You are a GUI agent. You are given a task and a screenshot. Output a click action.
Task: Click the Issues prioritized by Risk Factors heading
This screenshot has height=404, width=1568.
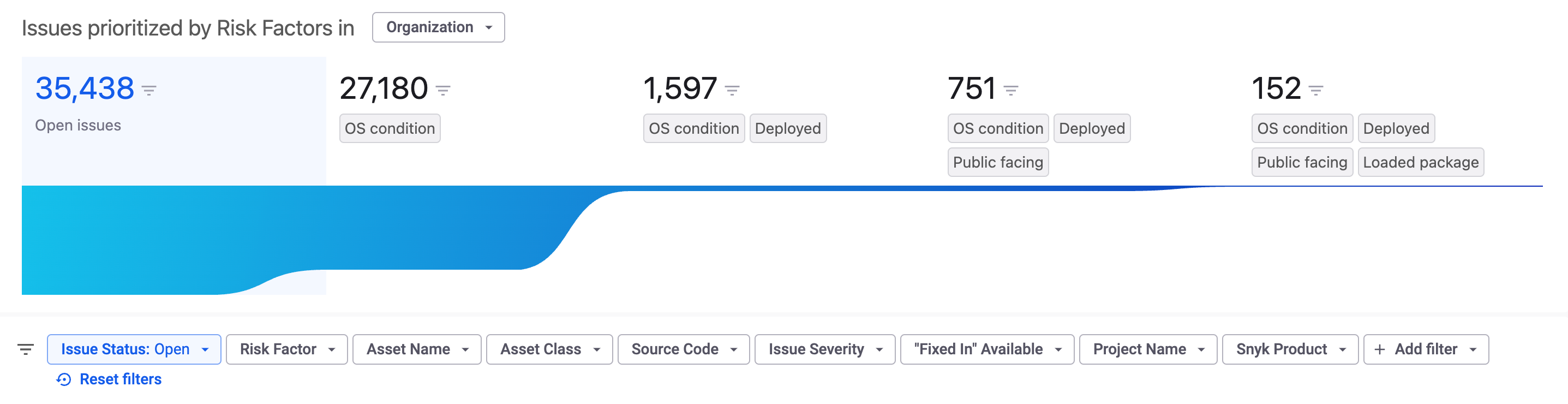tap(188, 28)
